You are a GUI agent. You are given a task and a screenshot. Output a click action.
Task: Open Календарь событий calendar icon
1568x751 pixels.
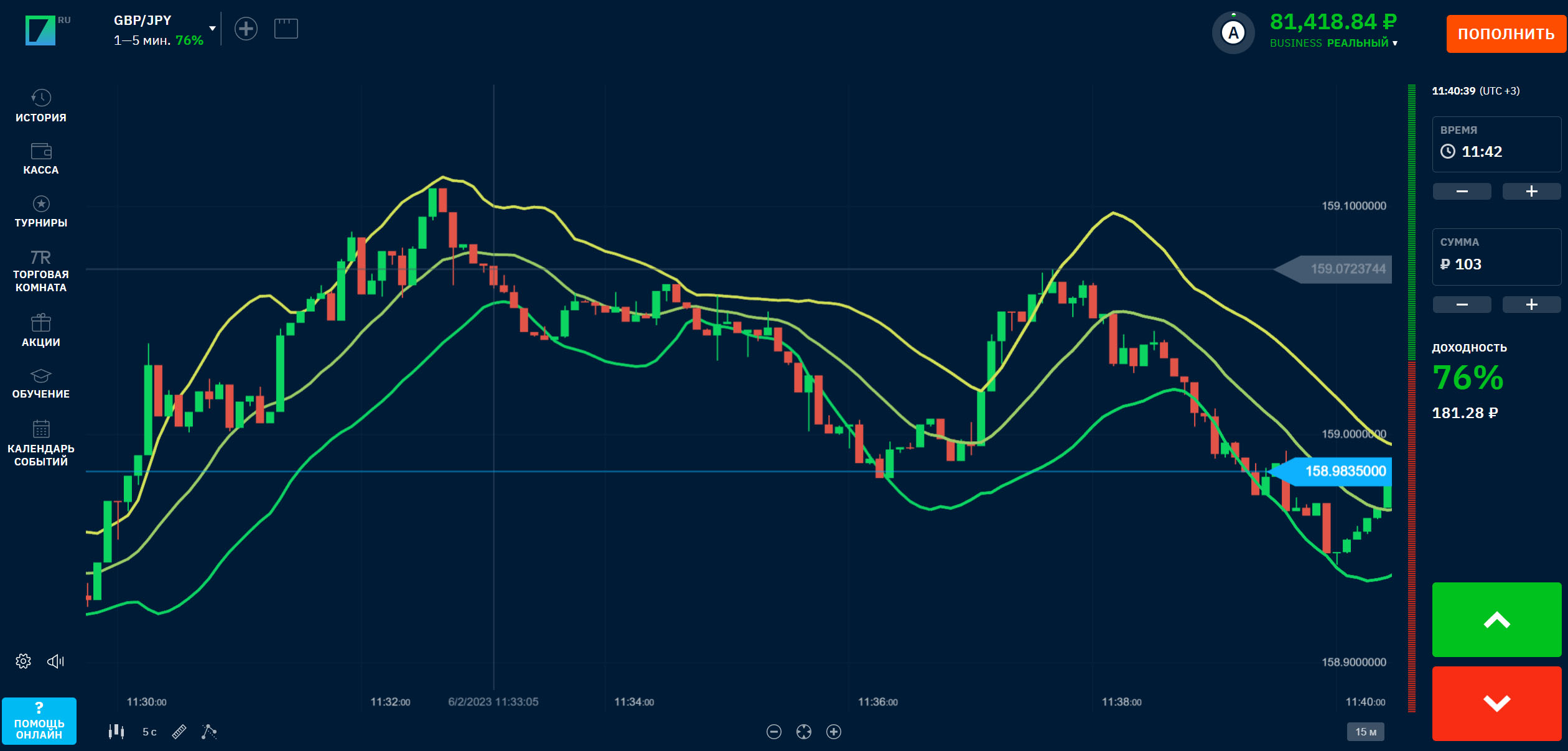[41, 429]
